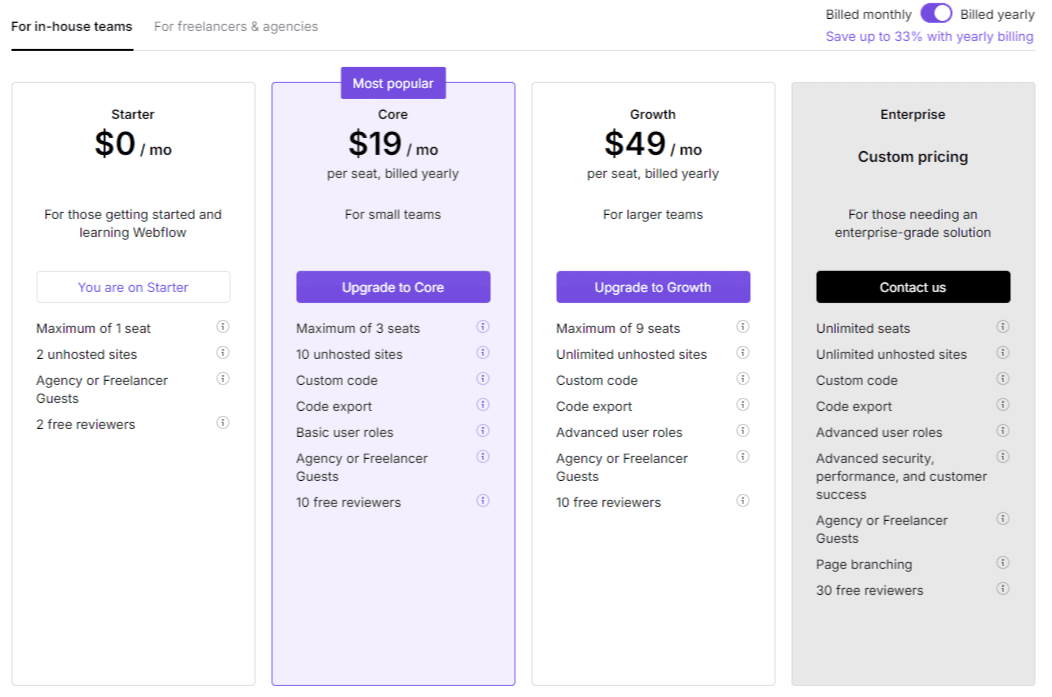
Task: Click the Custom pricing heading
Action: (x=913, y=157)
